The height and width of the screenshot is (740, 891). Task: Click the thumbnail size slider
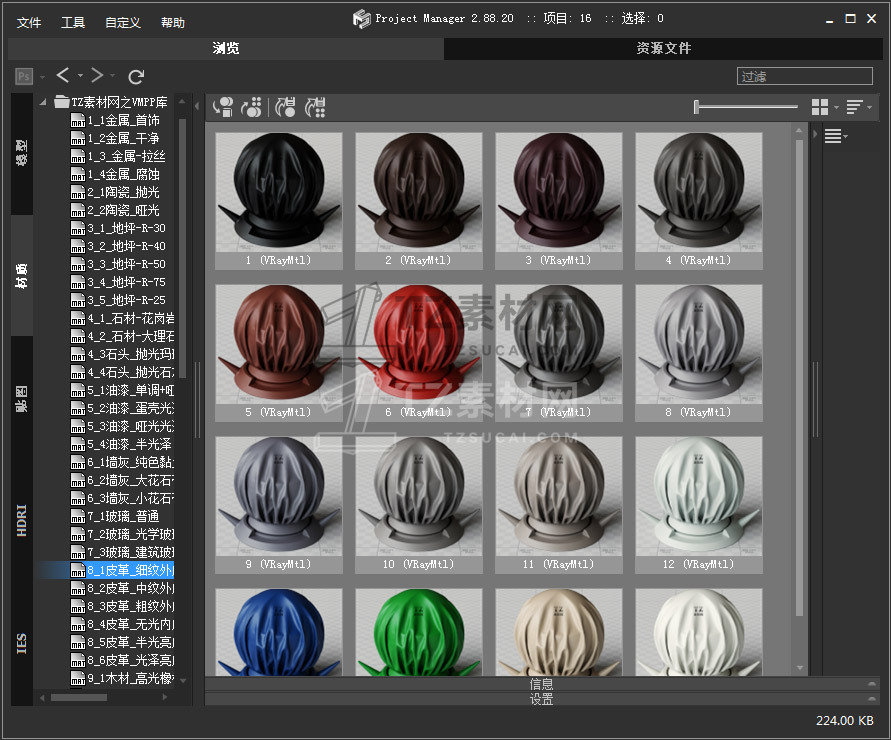click(x=745, y=107)
